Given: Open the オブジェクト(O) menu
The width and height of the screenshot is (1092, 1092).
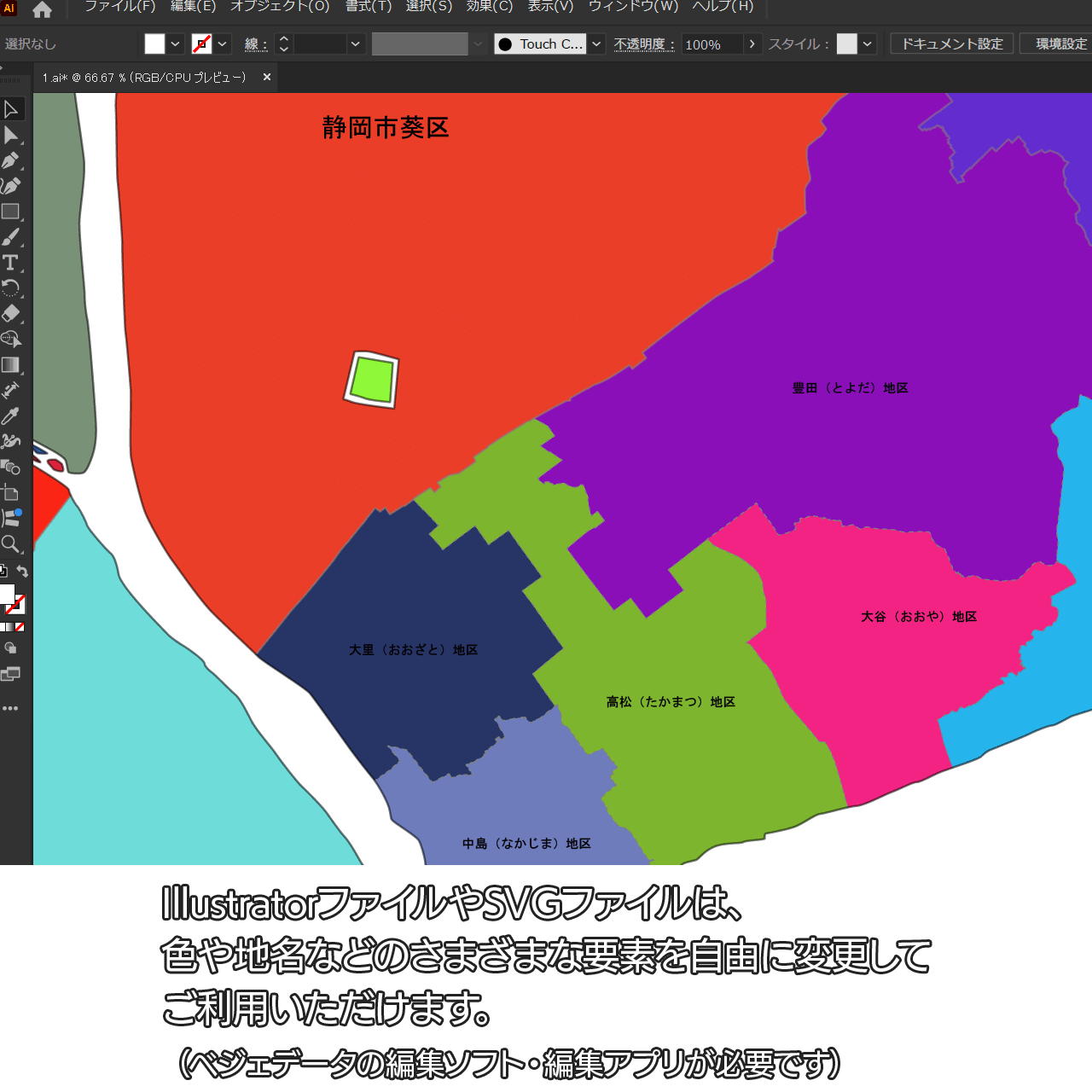Looking at the screenshot, I should [280, 7].
